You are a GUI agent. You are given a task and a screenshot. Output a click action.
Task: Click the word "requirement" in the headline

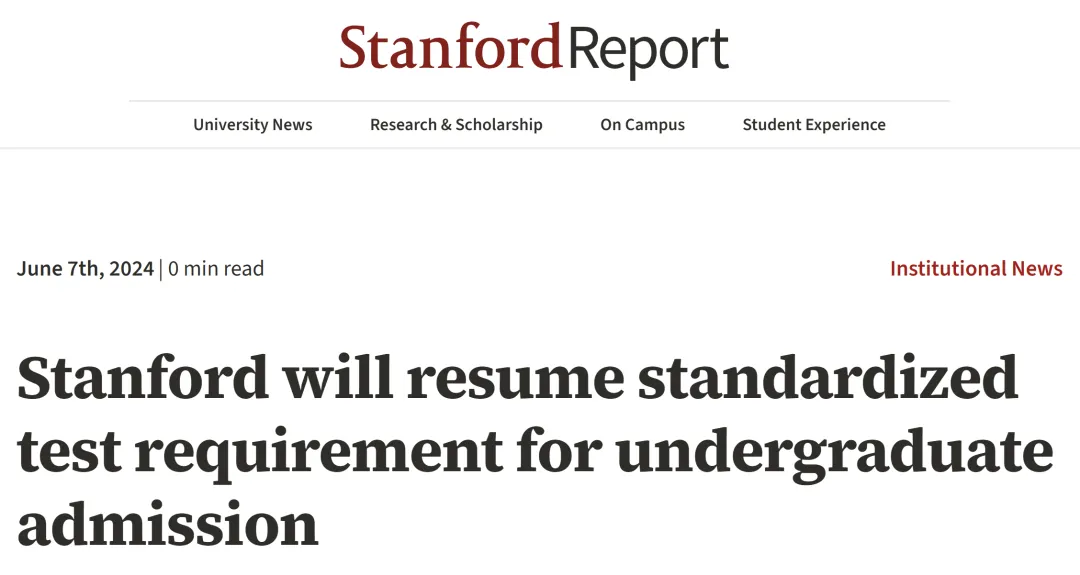[320, 453]
